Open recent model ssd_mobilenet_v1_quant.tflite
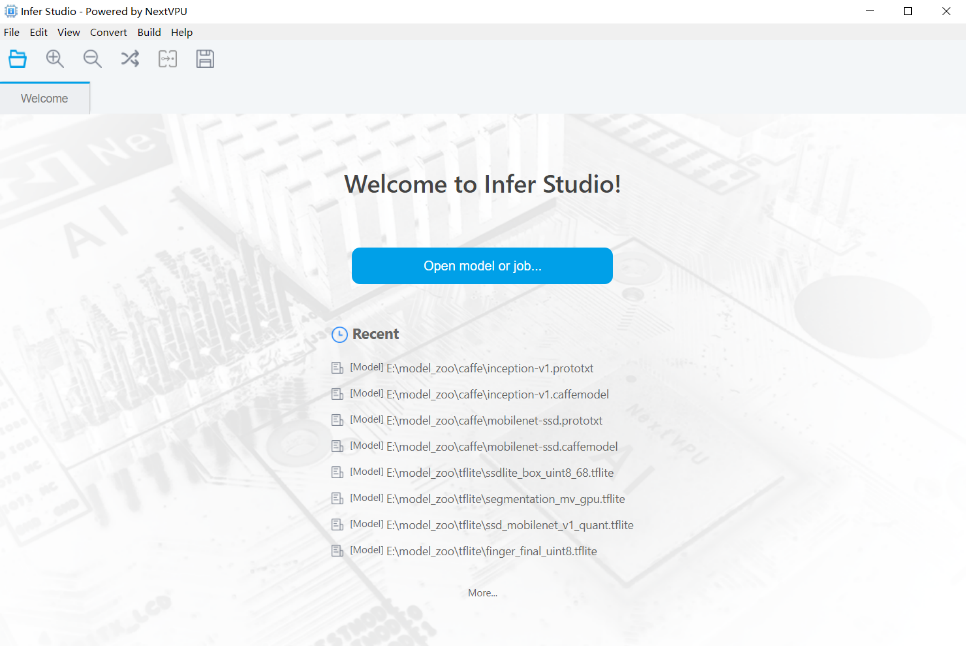The image size is (966, 646). click(509, 525)
